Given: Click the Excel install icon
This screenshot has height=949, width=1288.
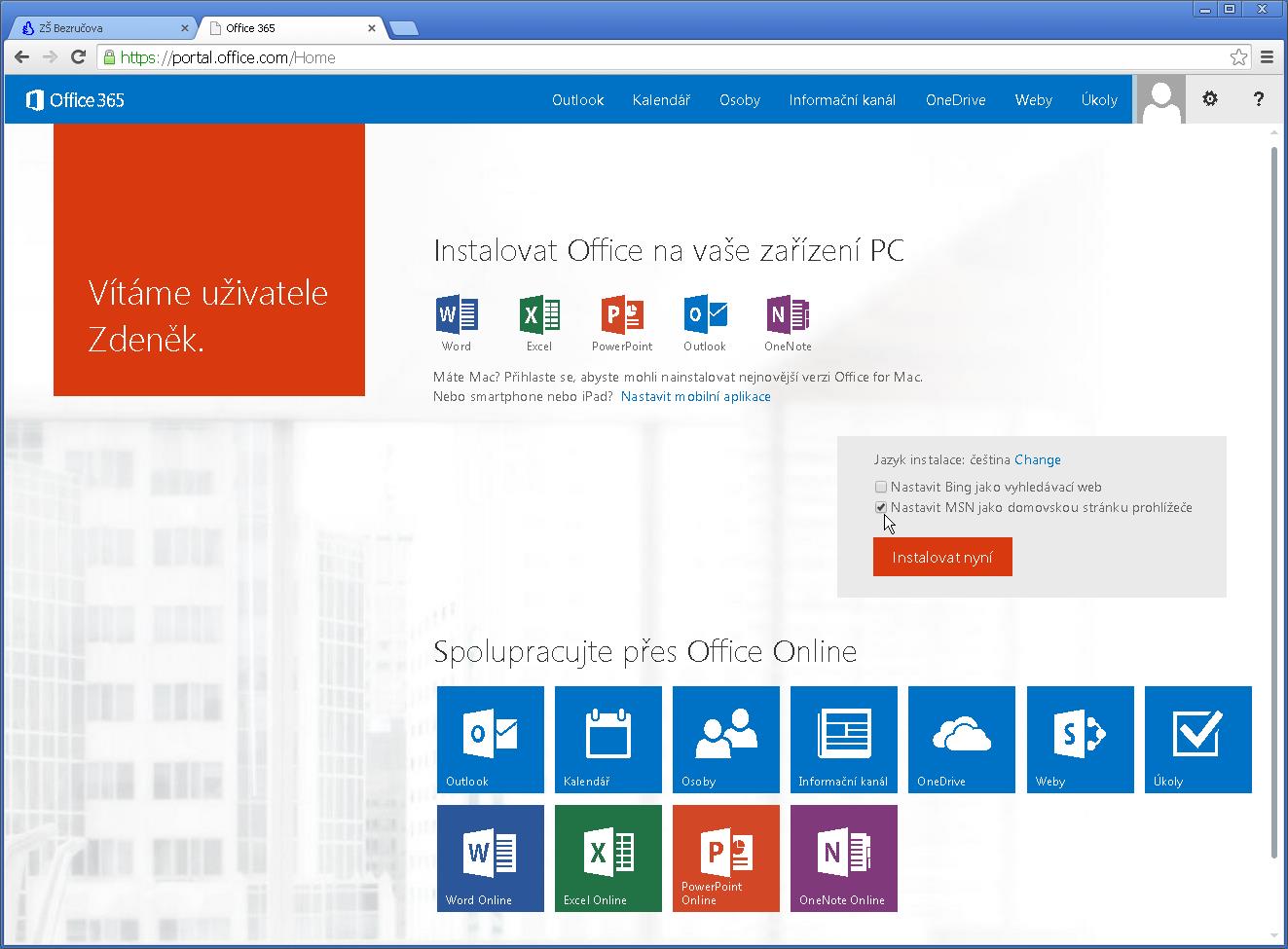Looking at the screenshot, I should click(538, 314).
